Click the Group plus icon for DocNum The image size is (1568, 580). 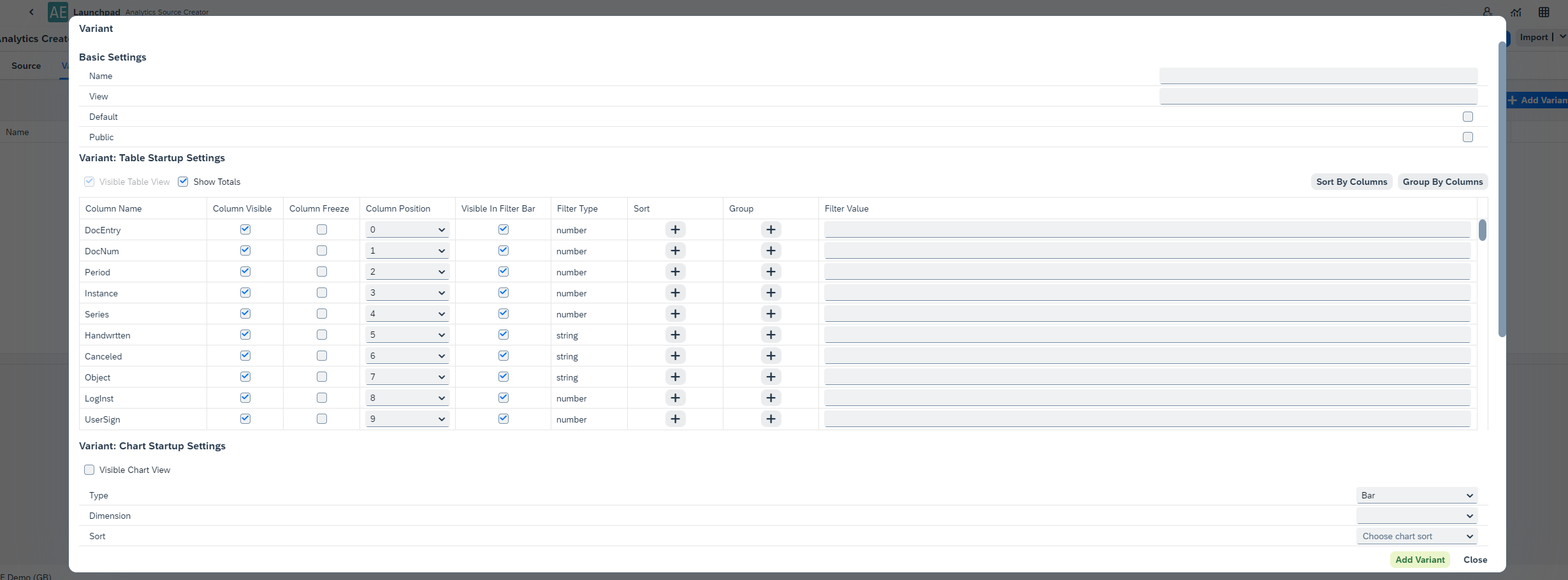point(771,250)
